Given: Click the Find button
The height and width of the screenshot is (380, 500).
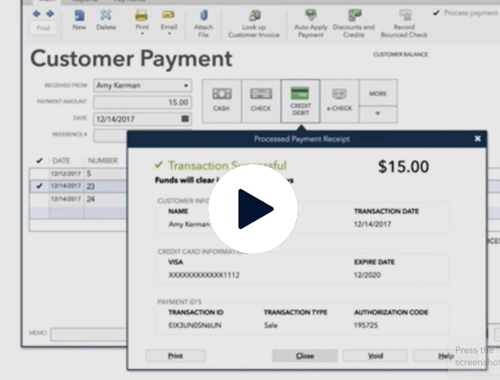Looking at the screenshot, I should (x=43, y=28).
